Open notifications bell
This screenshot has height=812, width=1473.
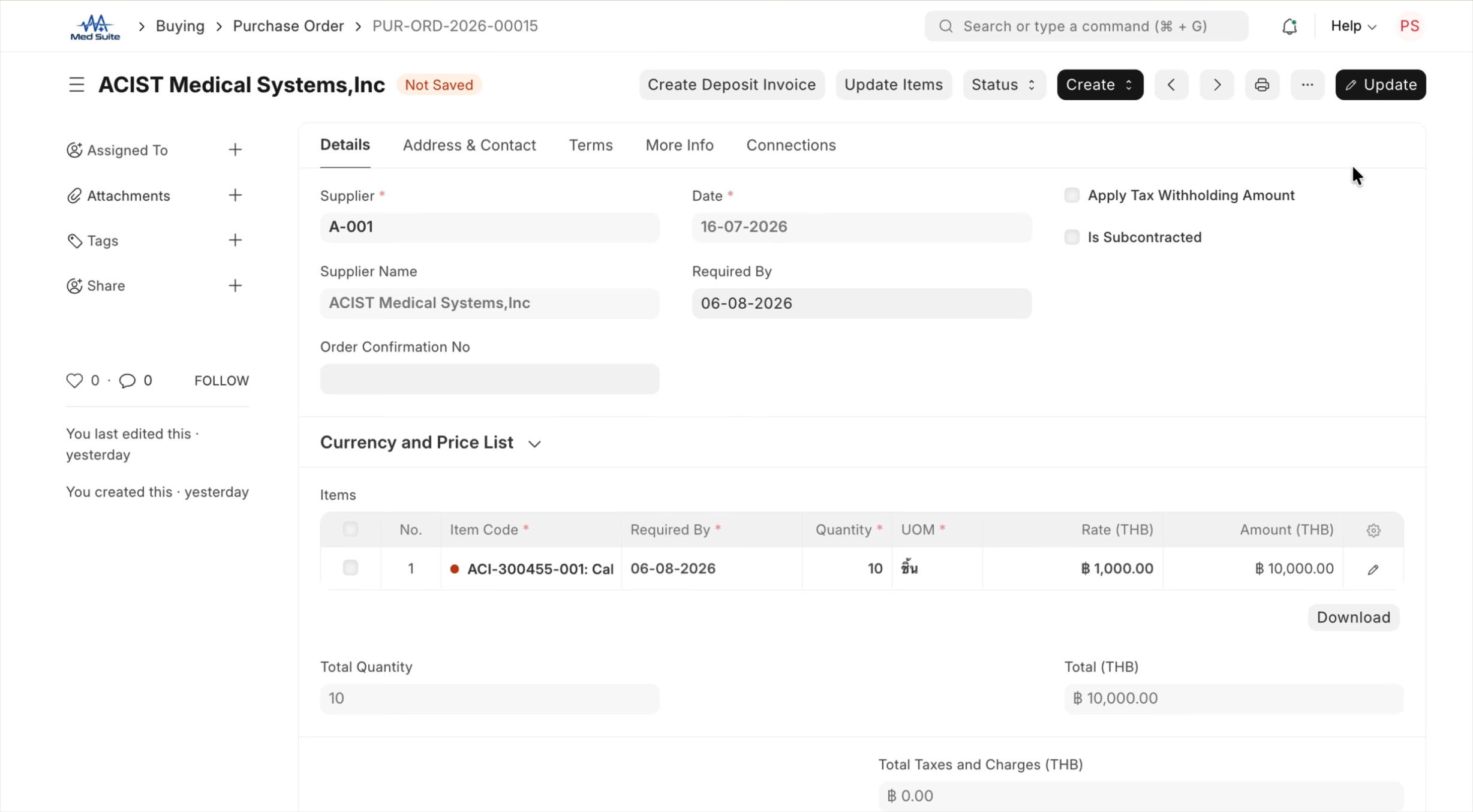pyautogui.click(x=1289, y=26)
